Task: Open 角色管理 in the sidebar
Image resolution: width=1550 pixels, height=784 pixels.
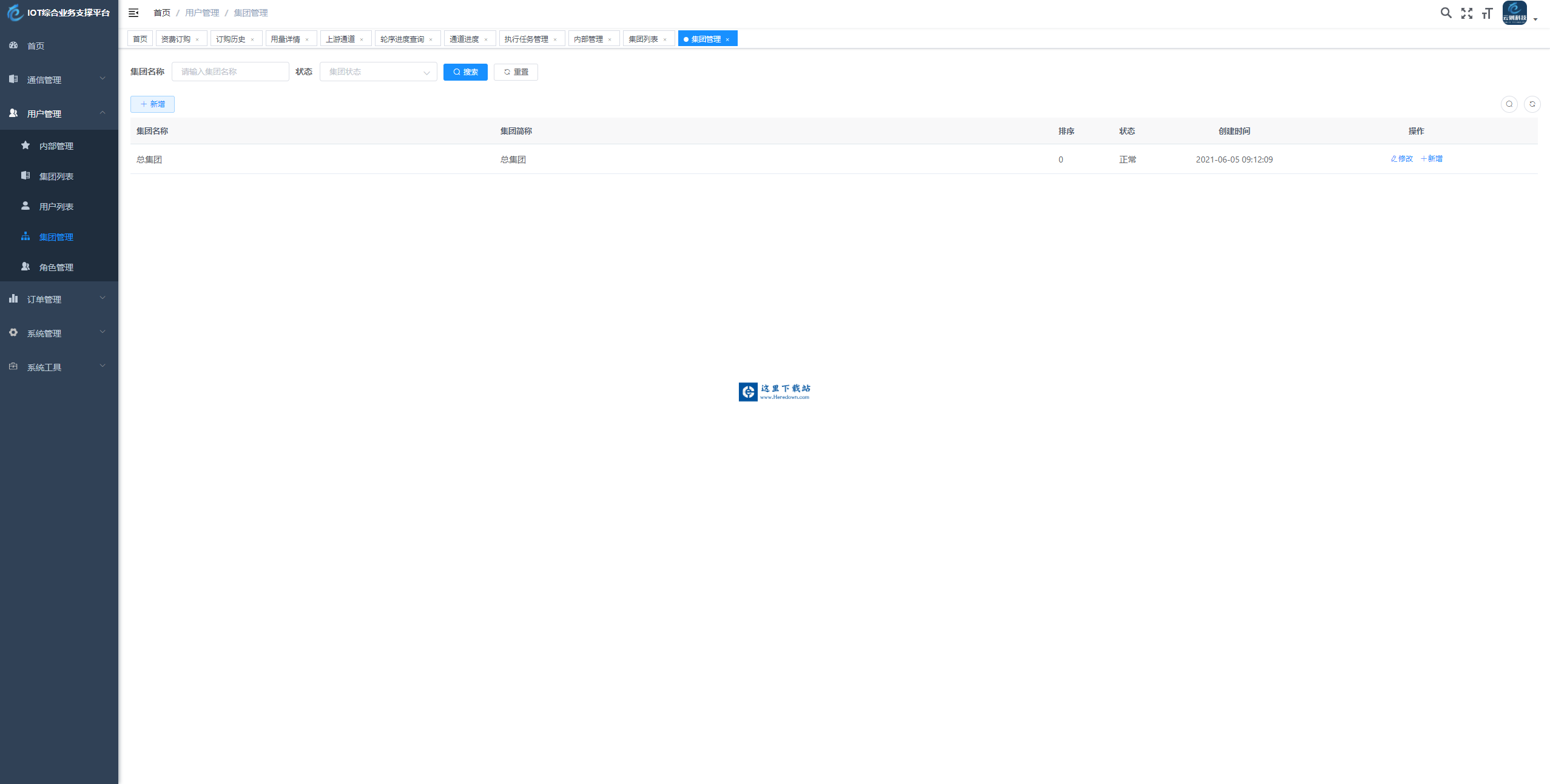Action: coord(56,267)
